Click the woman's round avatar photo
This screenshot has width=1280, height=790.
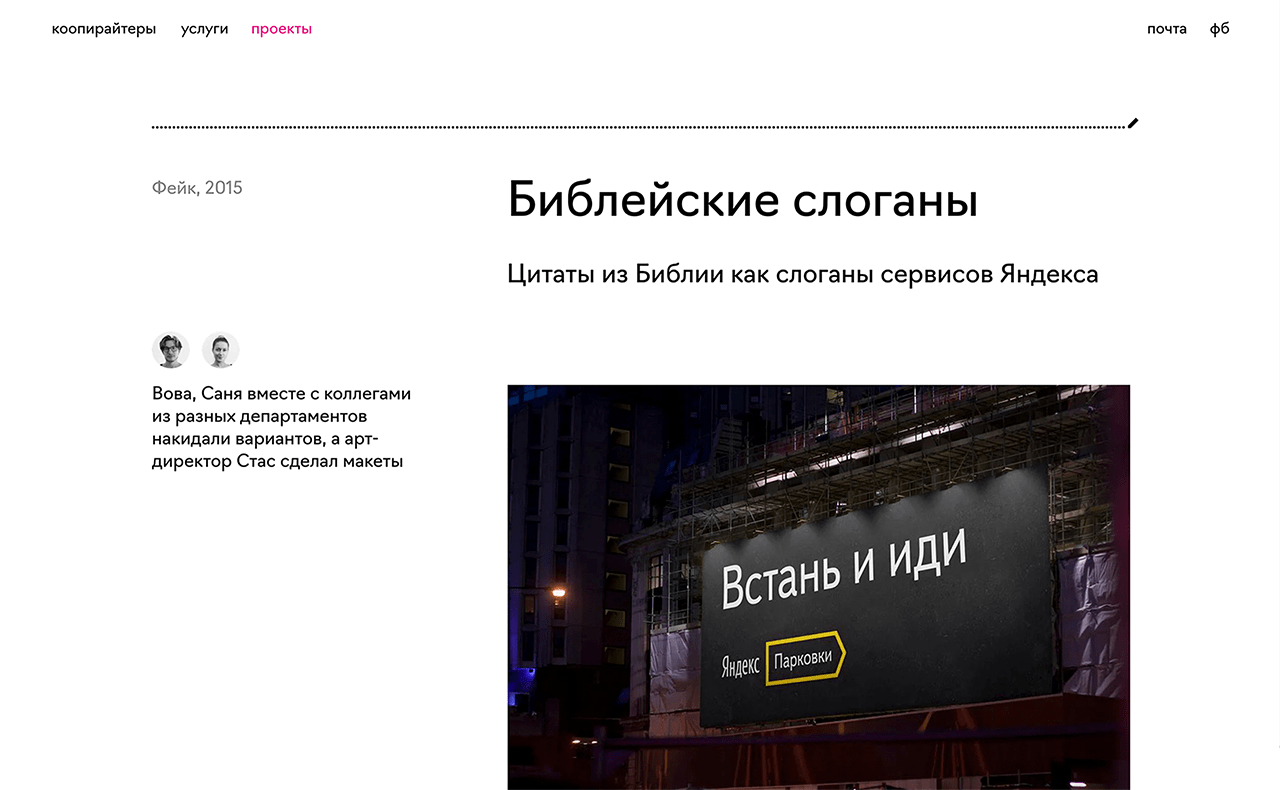pyautogui.click(x=221, y=351)
